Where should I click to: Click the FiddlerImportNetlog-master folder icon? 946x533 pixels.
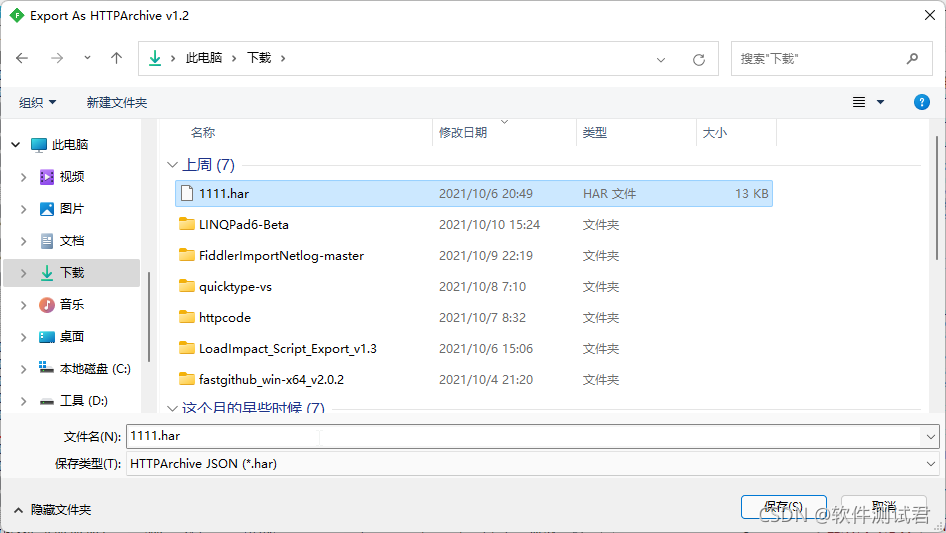coord(187,255)
